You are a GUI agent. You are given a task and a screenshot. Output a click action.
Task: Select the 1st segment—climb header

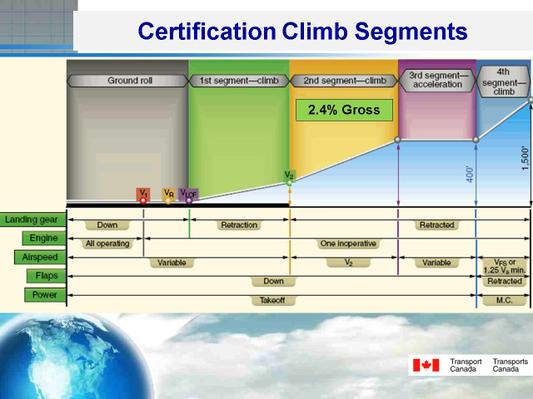click(239, 81)
